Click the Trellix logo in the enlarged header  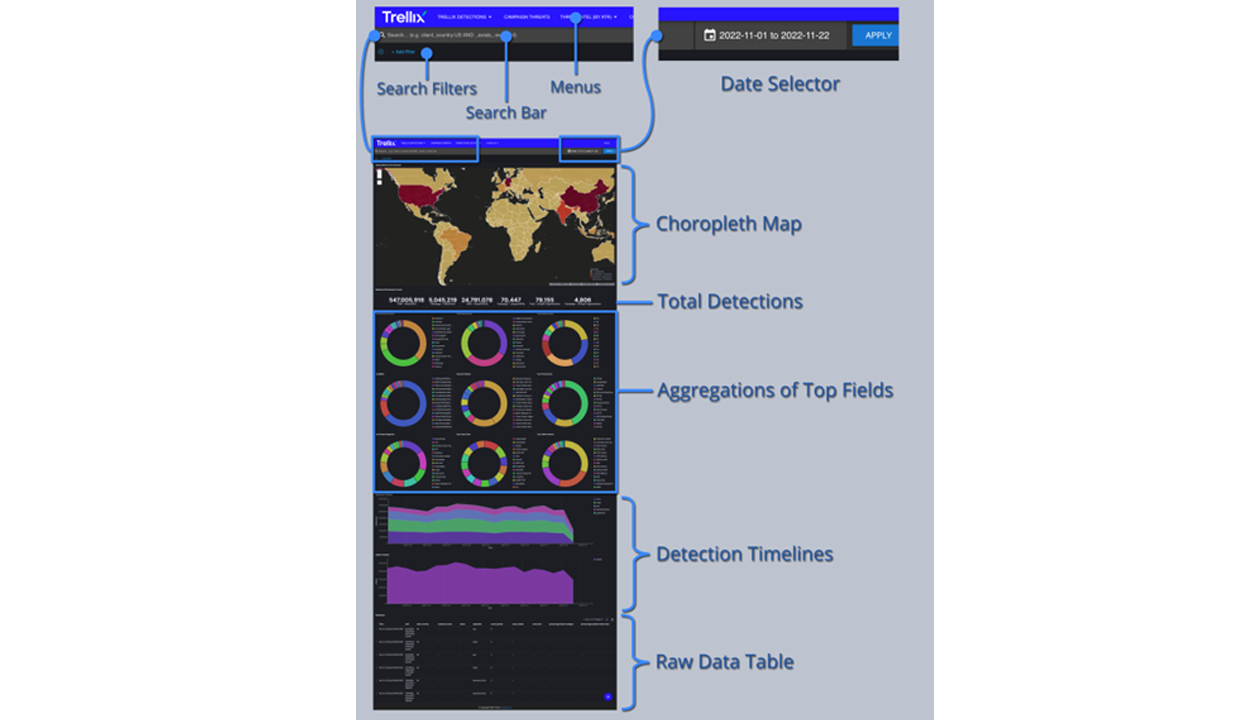[x=403, y=17]
